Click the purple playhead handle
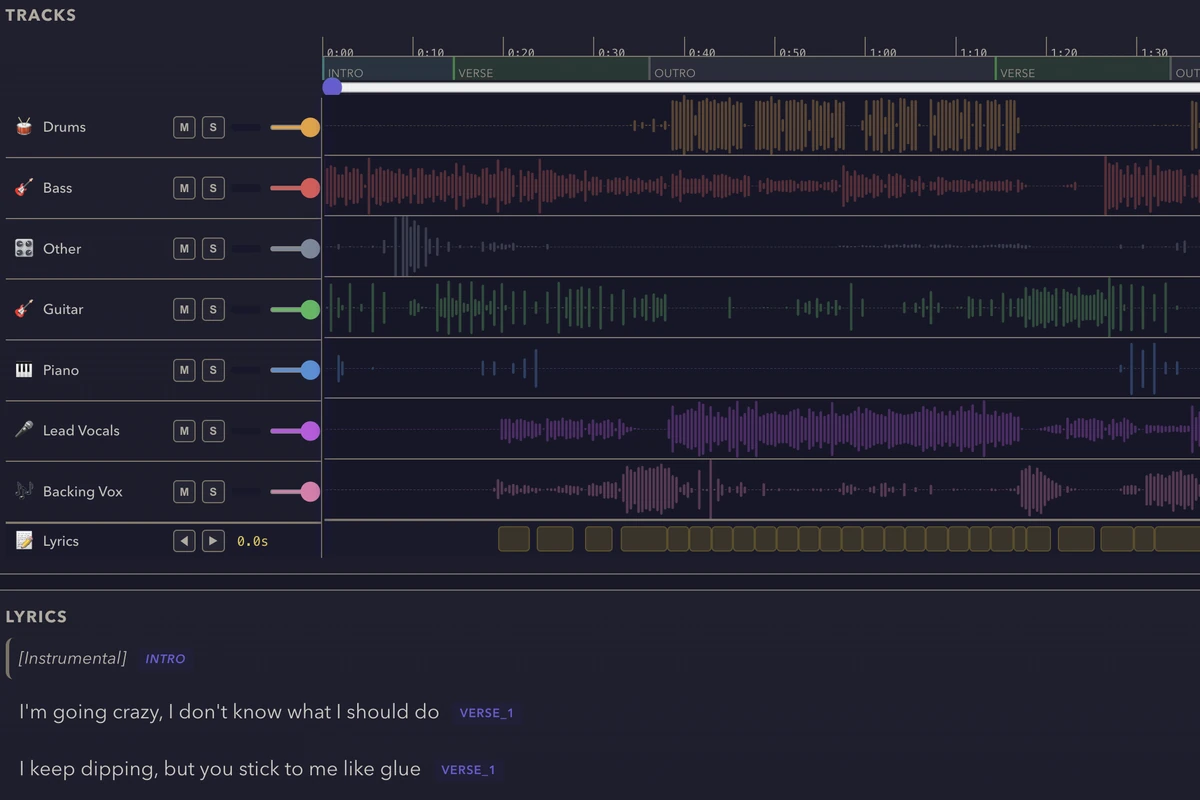Image resolution: width=1200 pixels, height=800 pixels. tap(332, 87)
